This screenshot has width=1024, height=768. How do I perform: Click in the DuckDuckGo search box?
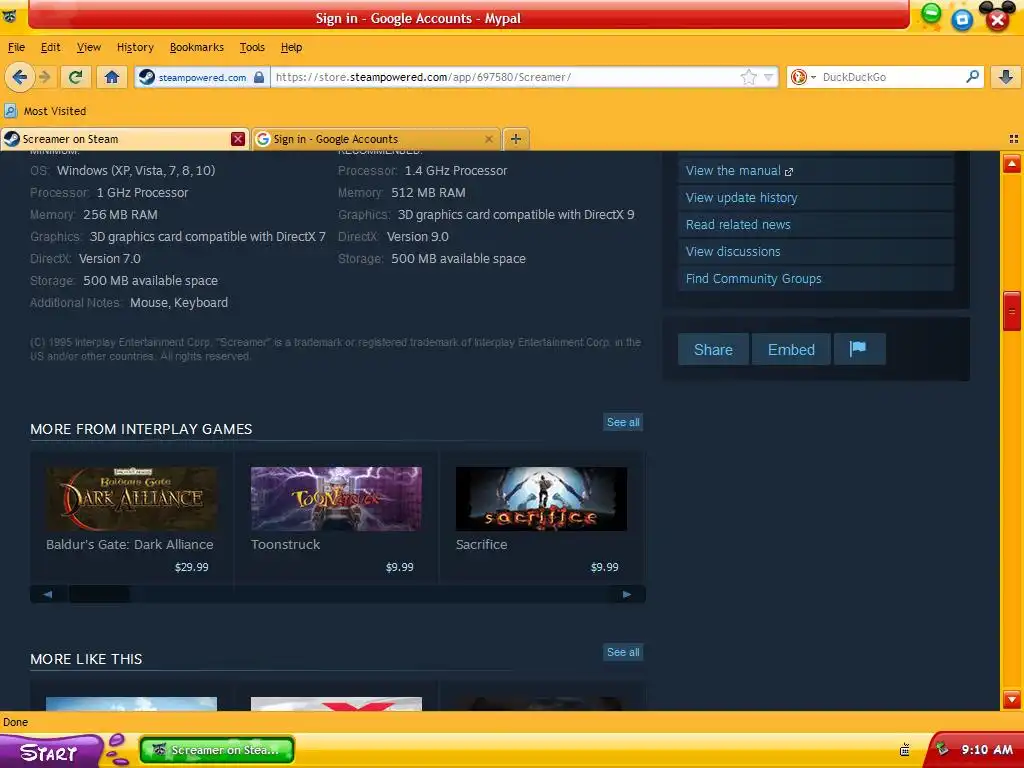pyautogui.click(x=891, y=77)
